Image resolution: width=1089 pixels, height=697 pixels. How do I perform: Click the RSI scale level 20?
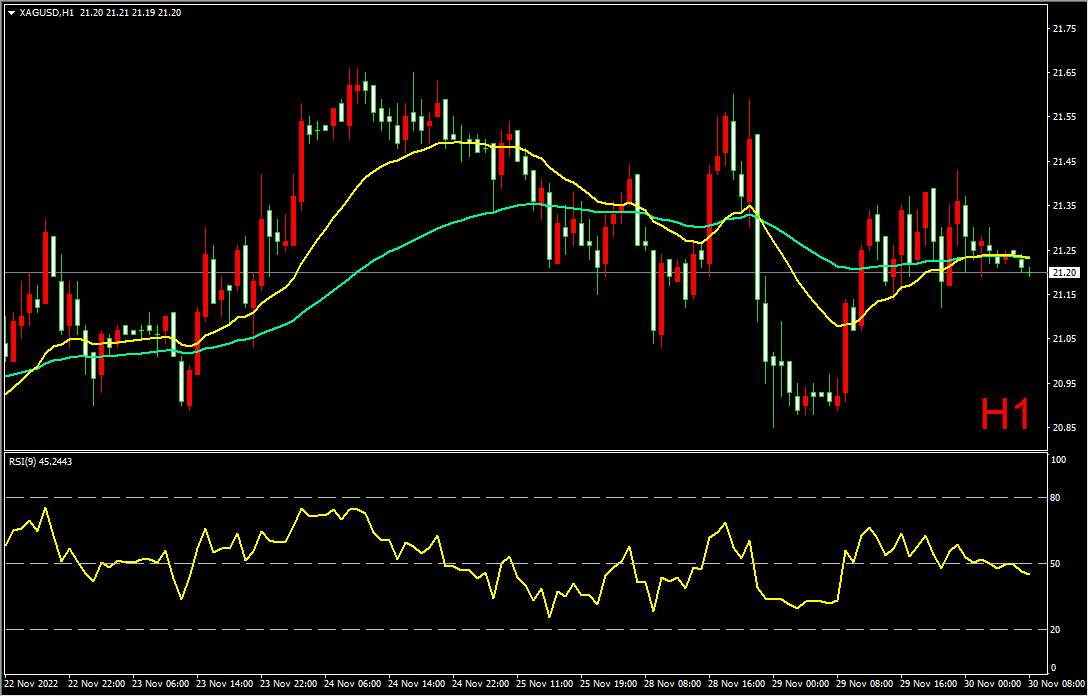point(1057,630)
